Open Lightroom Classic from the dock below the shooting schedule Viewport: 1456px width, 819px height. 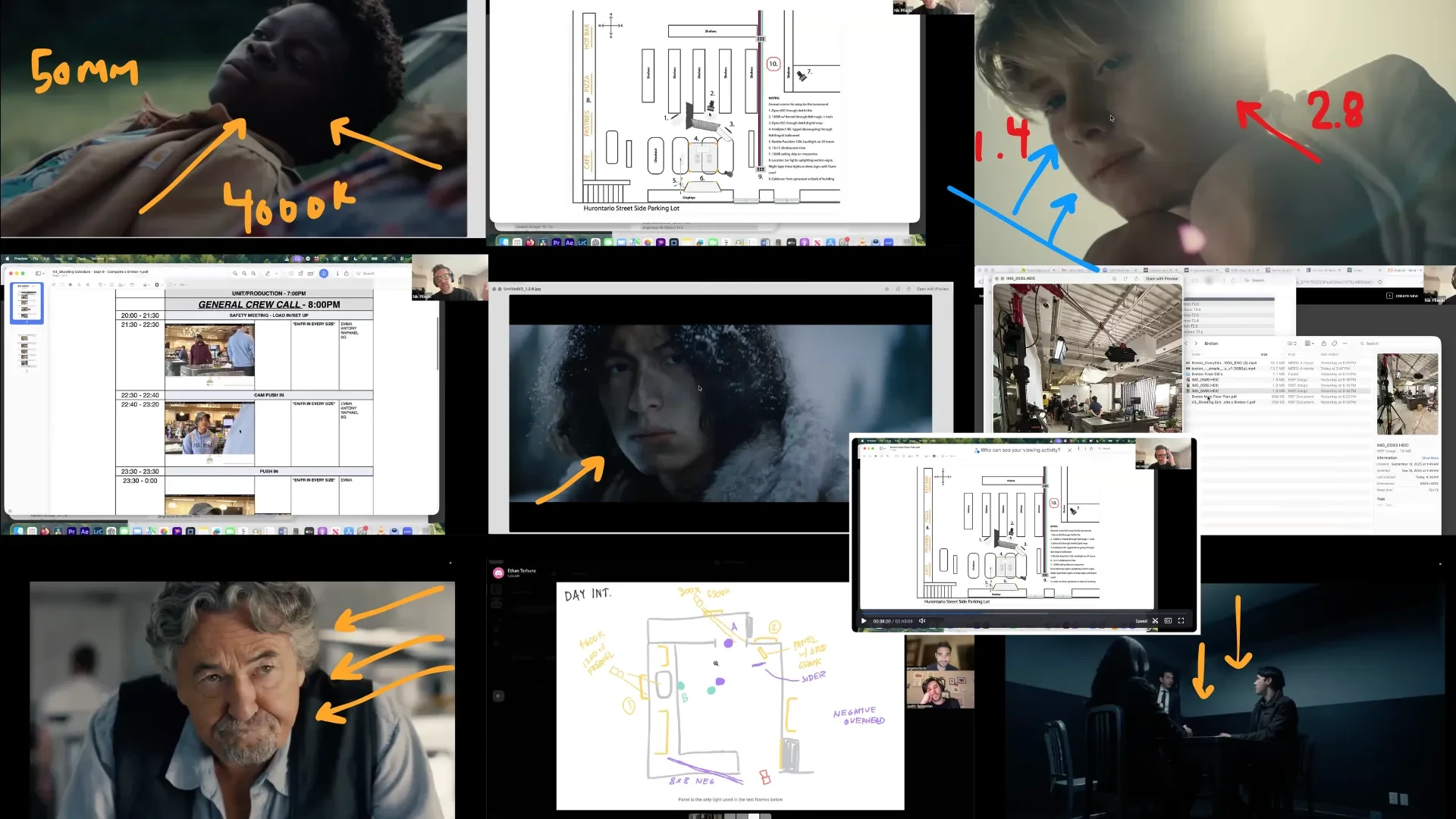tap(98, 532)
